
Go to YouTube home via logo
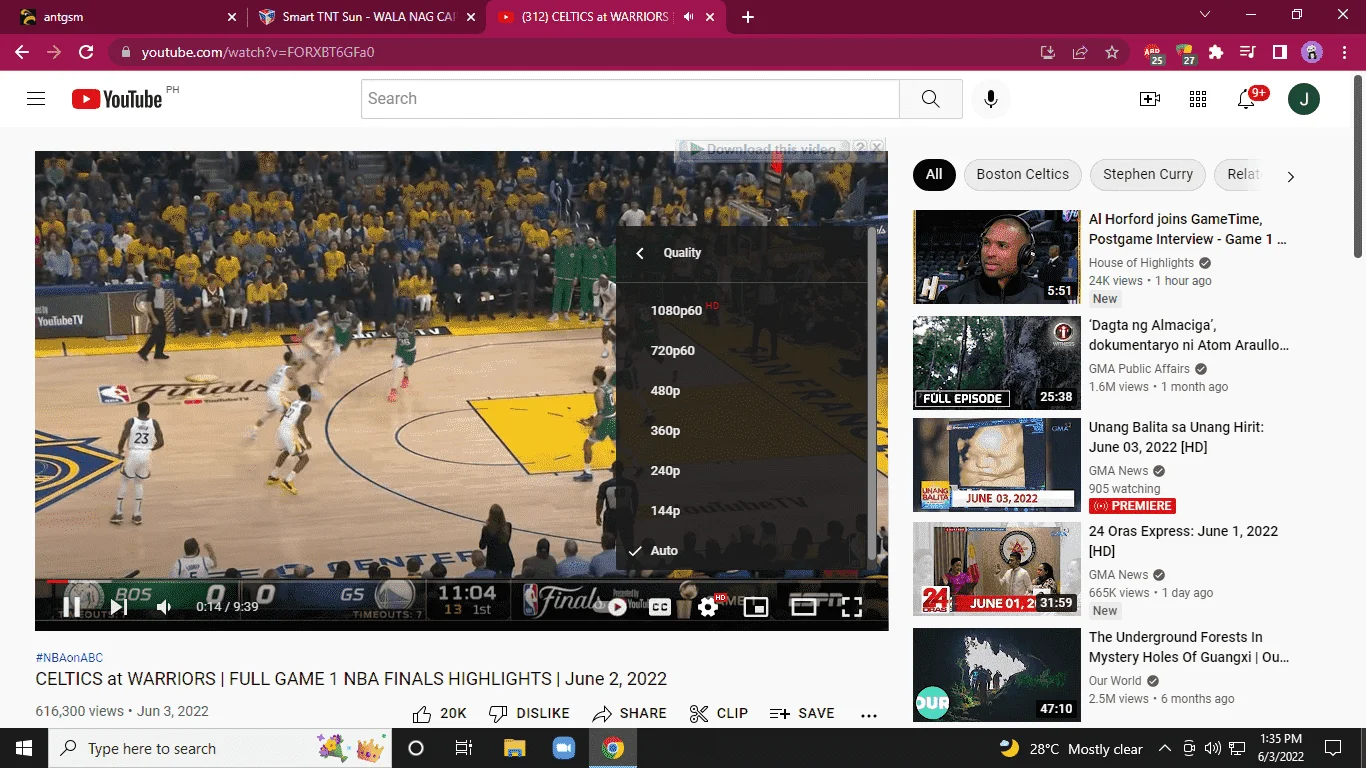pos(116,98)
